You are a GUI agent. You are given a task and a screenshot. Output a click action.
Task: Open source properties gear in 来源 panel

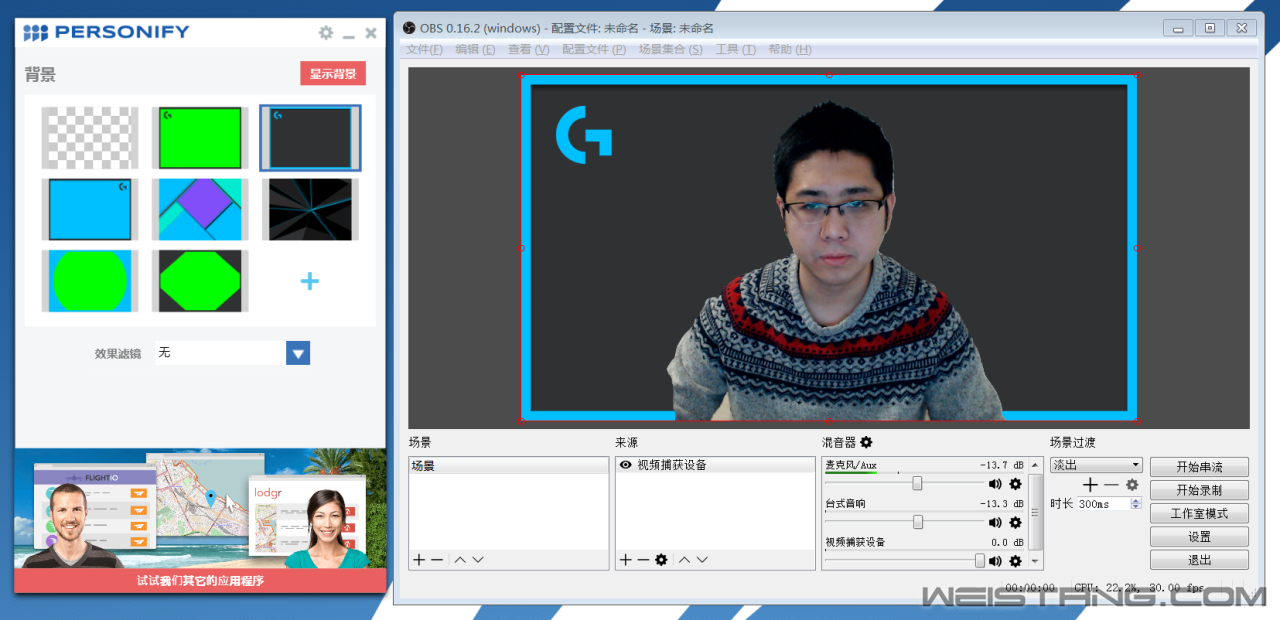661,560
